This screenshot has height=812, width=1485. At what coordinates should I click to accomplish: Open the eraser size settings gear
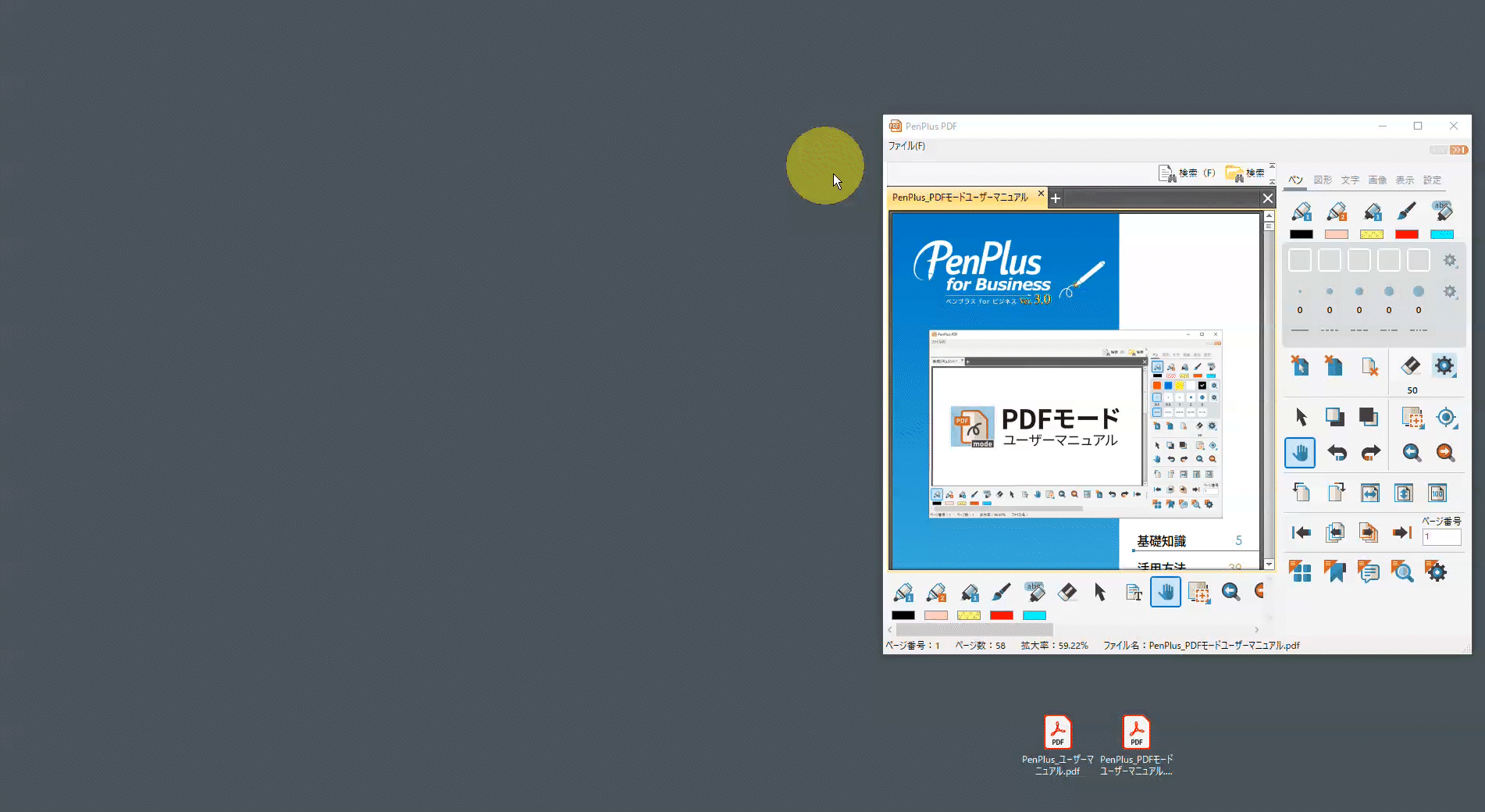(1444, 365)
